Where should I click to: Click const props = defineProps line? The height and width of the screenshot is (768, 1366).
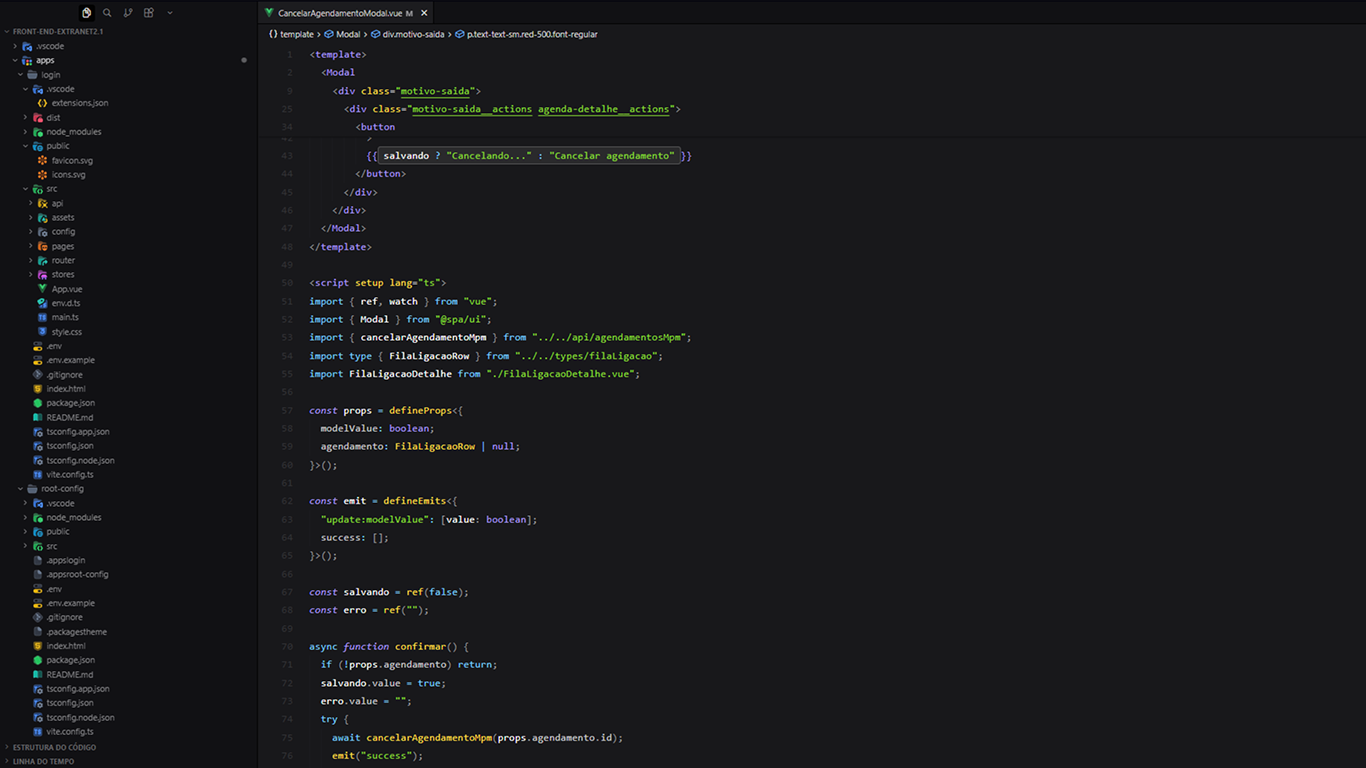(386, 410)
